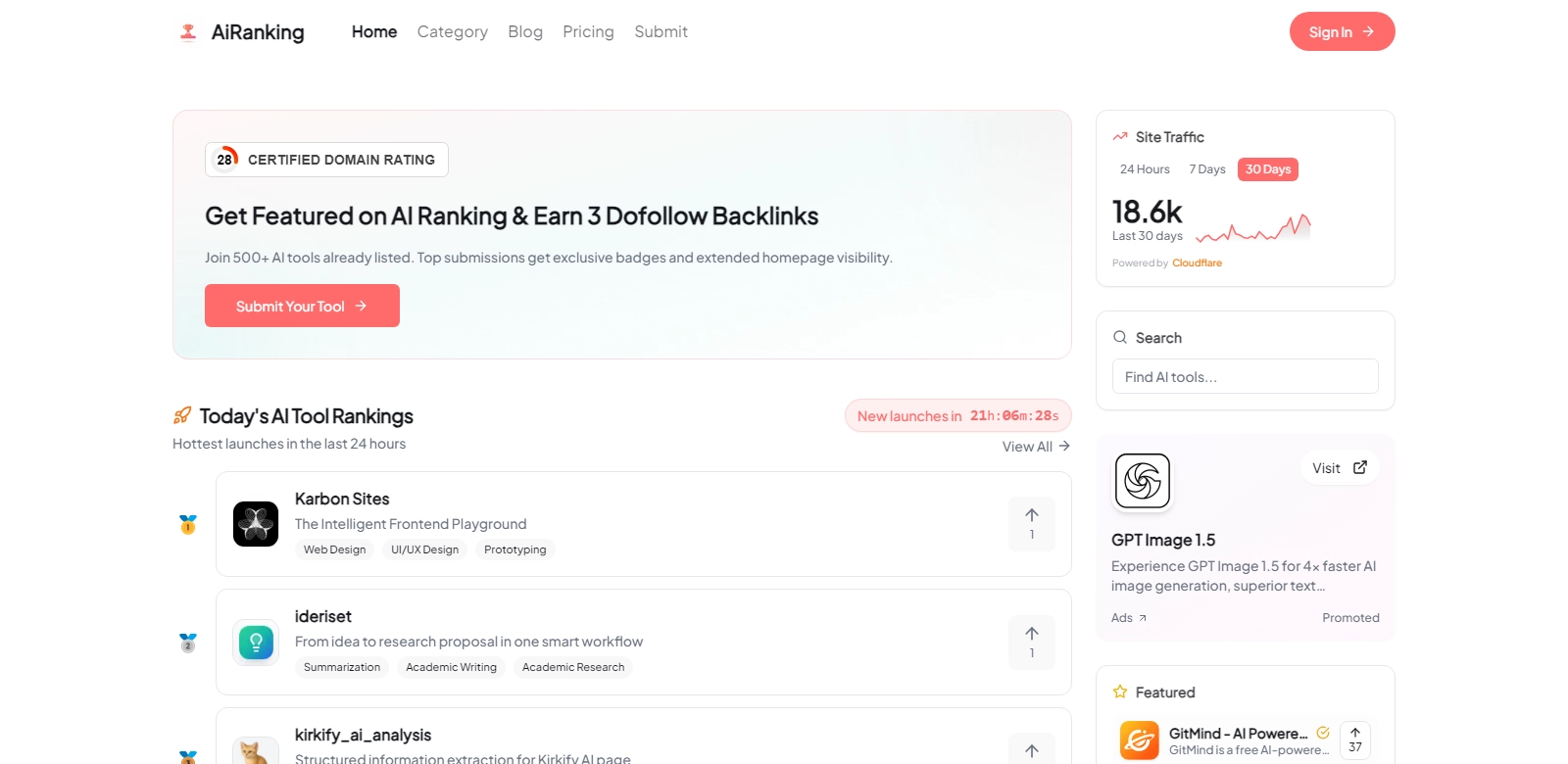Upvote Karbon Sites with arrow button
1568x764 pixels.
(x=1031, y=524)
